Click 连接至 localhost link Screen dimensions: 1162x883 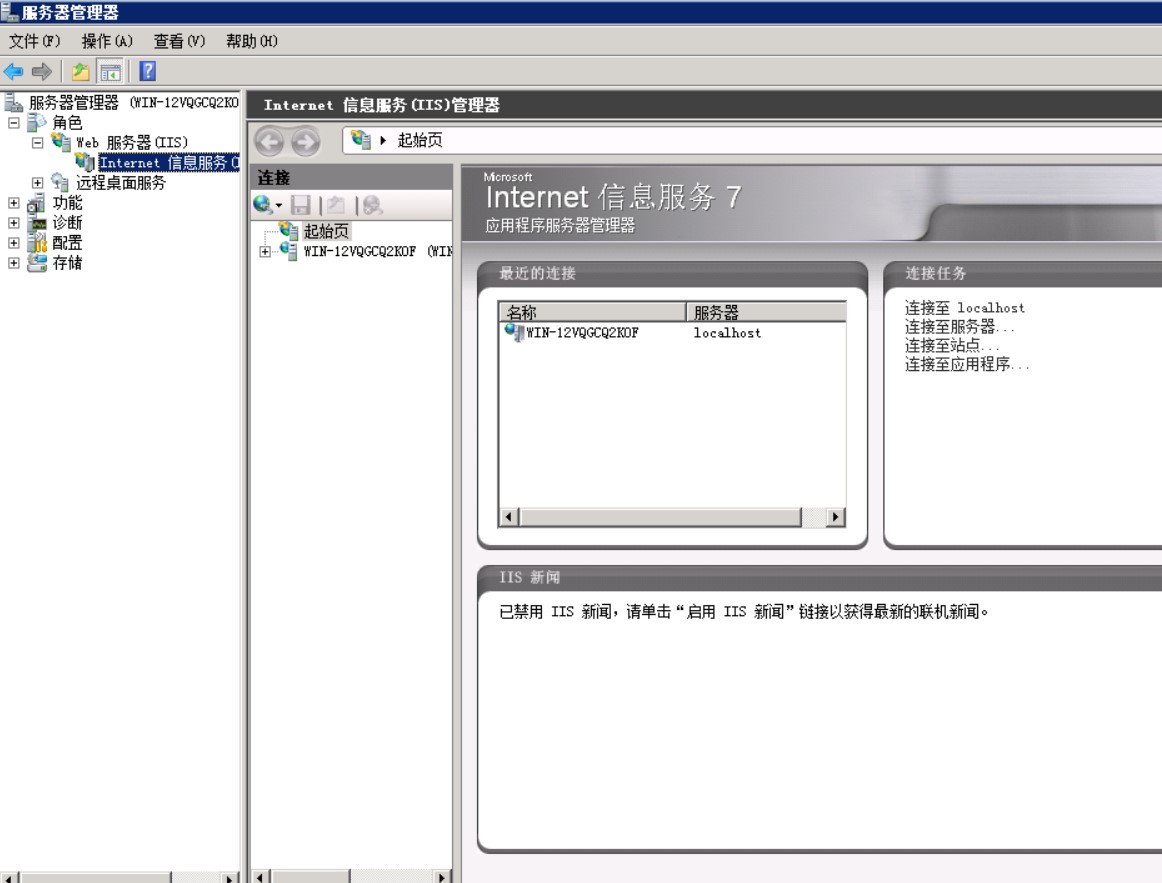(964, 307)
